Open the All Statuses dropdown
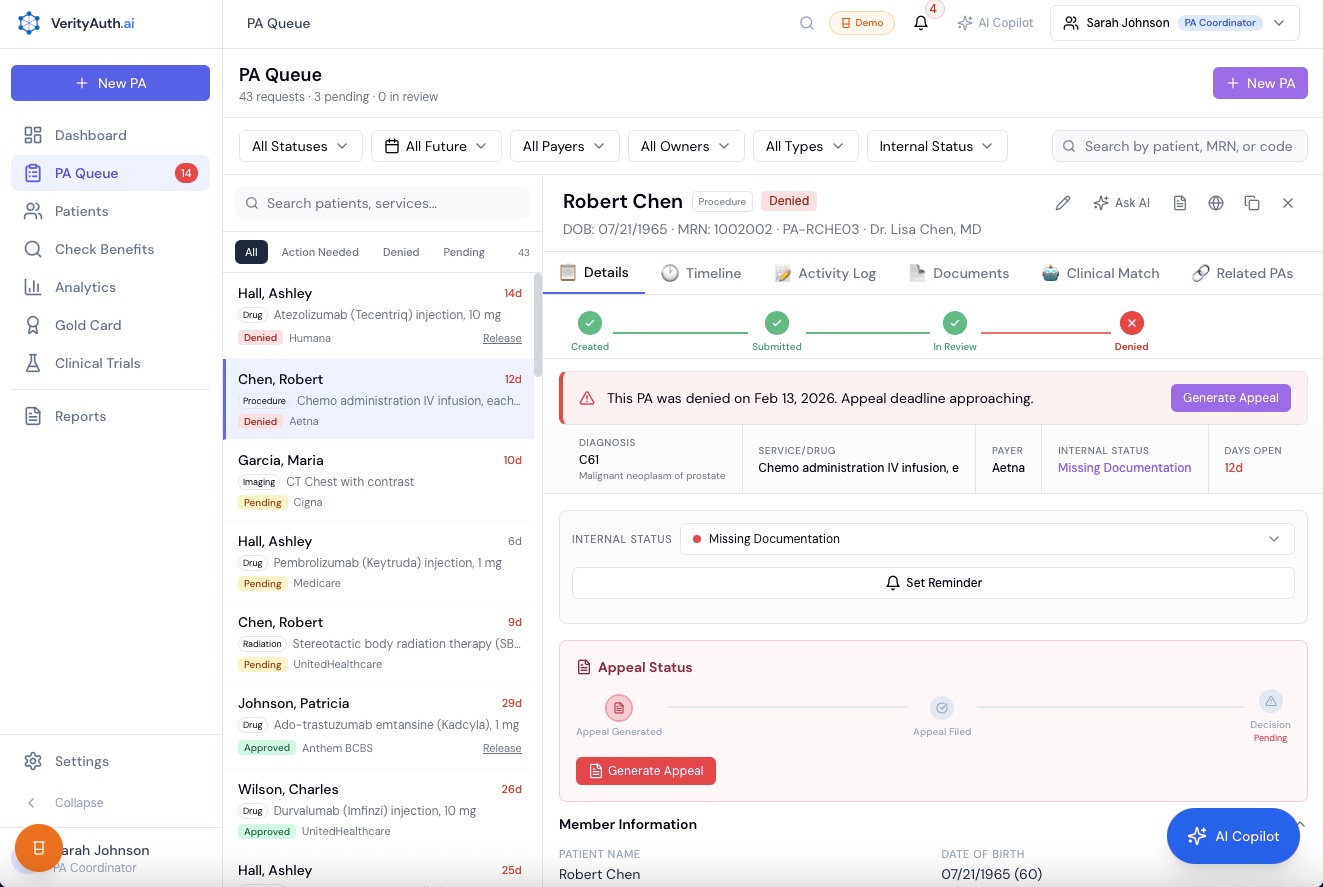 [x=300, y=146]
